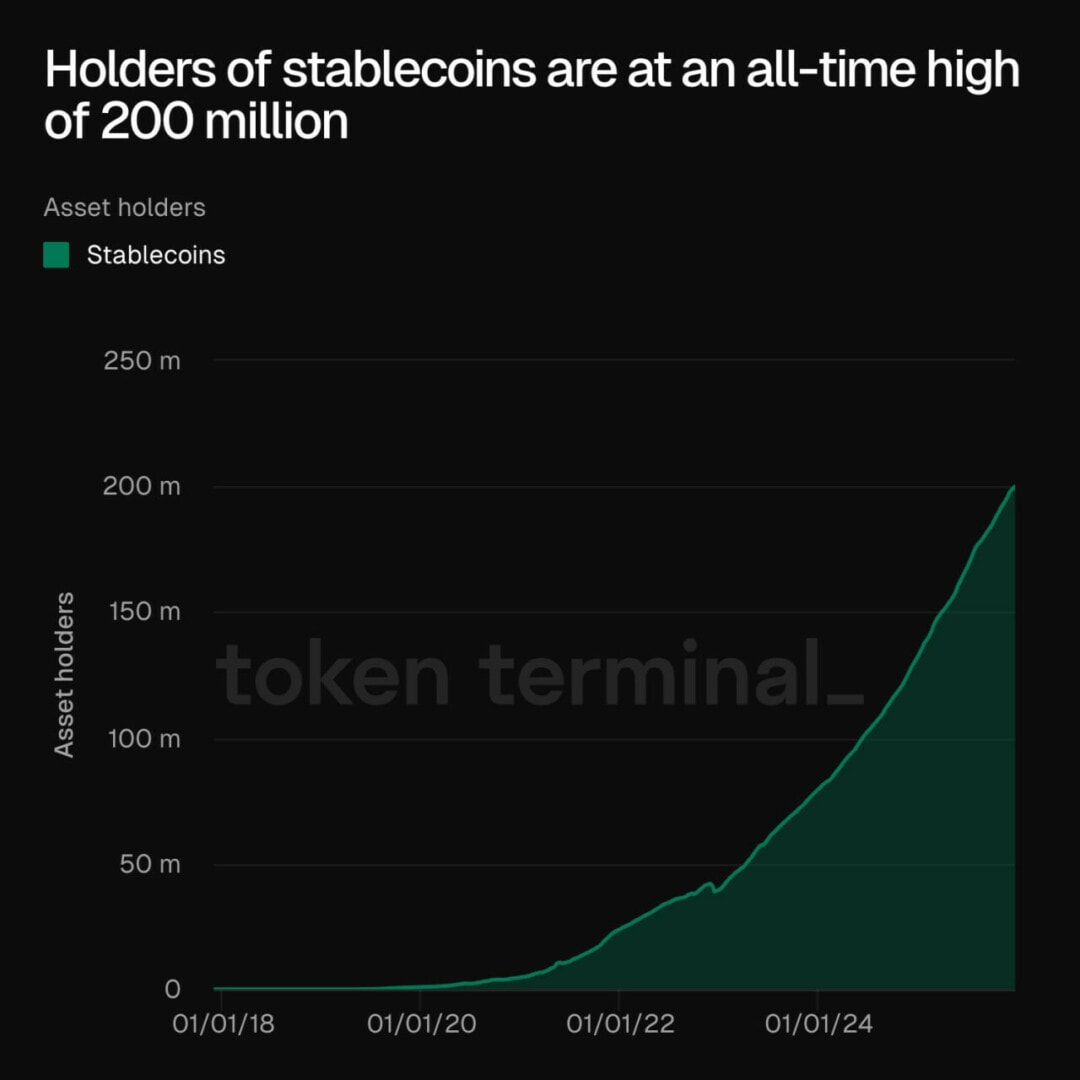Click the 01/01/22 date label
This screenshot has width=1080, height=1080.
click(x=620, y=1024)
